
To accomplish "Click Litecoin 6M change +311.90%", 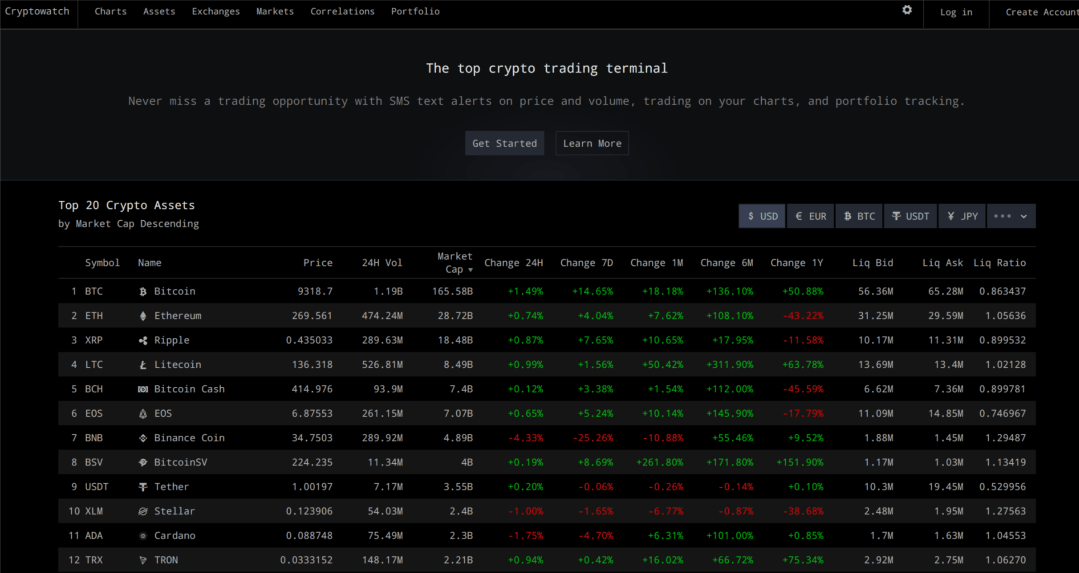I will (x=730, y=365).
